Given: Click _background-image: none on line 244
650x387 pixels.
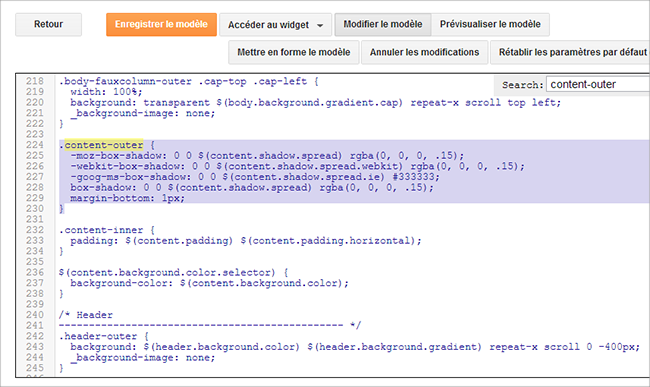Looking at the screenshot, I should point(143,358).
